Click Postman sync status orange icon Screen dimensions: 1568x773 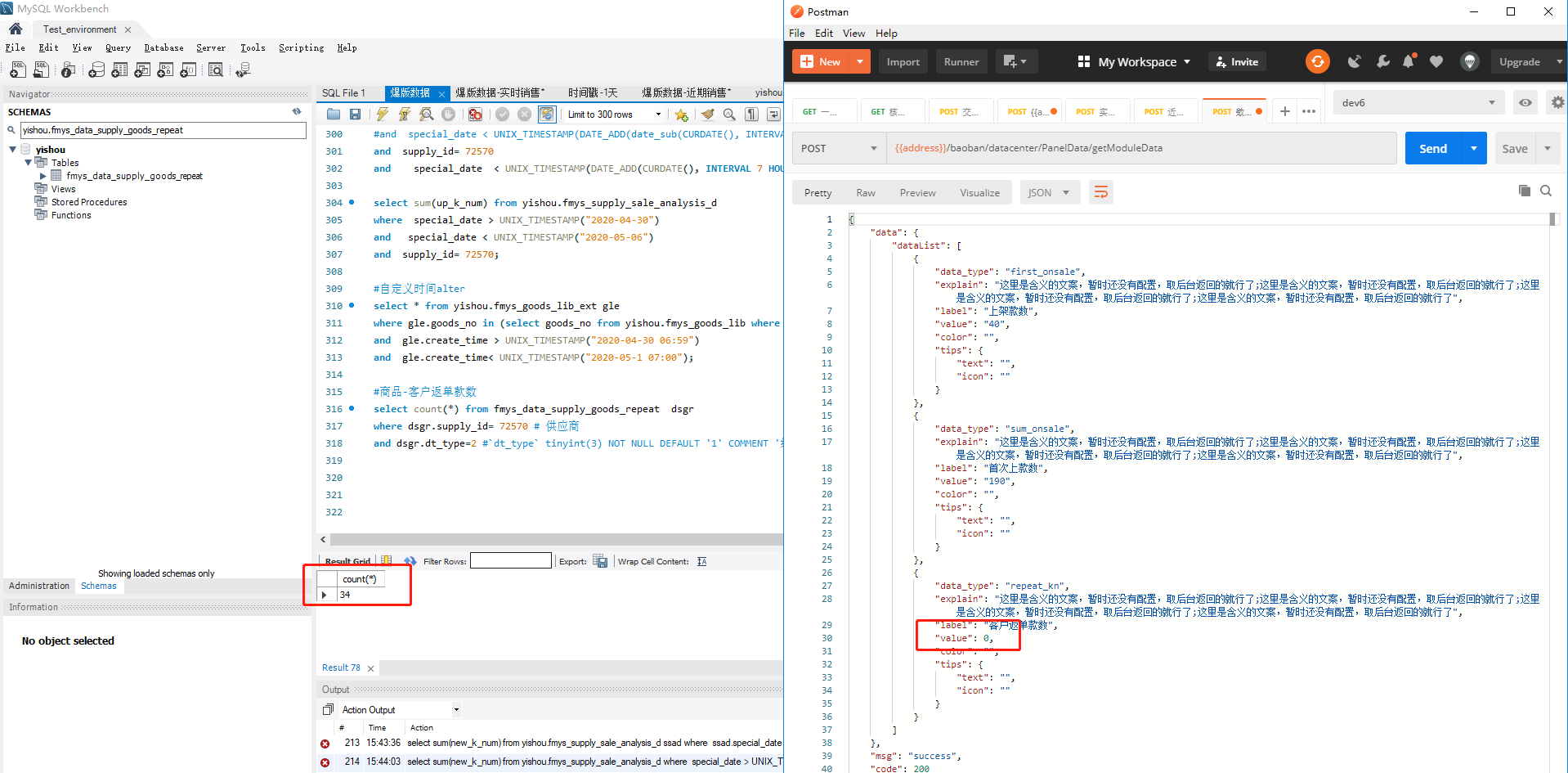pyautogui.click(x=1317, y=61)
